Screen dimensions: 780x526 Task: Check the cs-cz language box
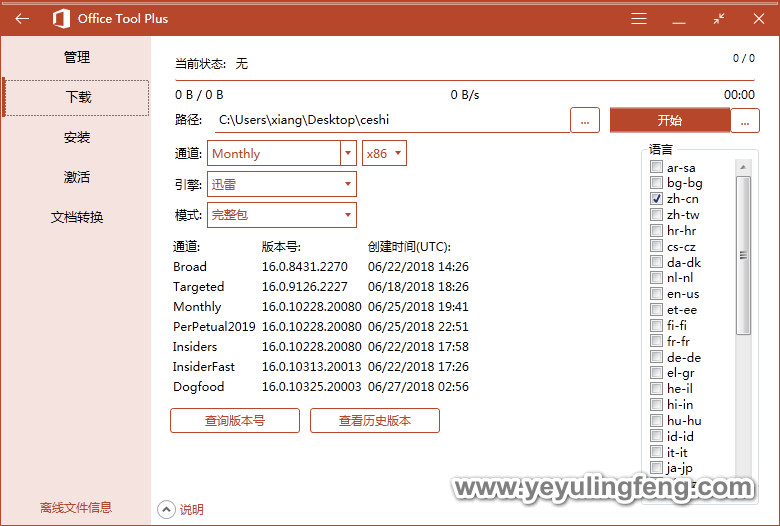coord(656,246)
